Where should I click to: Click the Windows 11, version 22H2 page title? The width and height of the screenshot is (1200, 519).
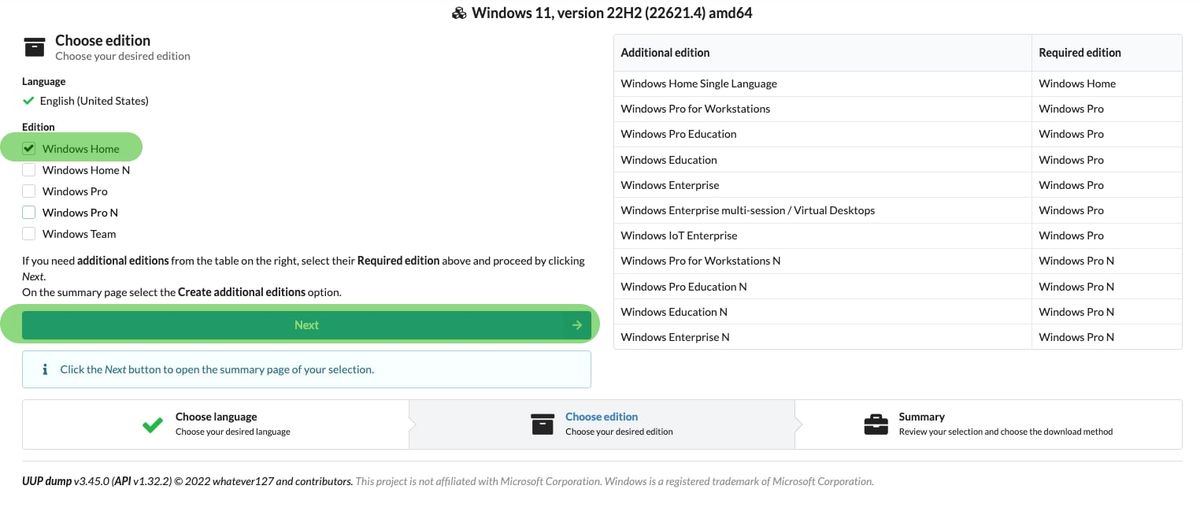click(x=610, y=13)
